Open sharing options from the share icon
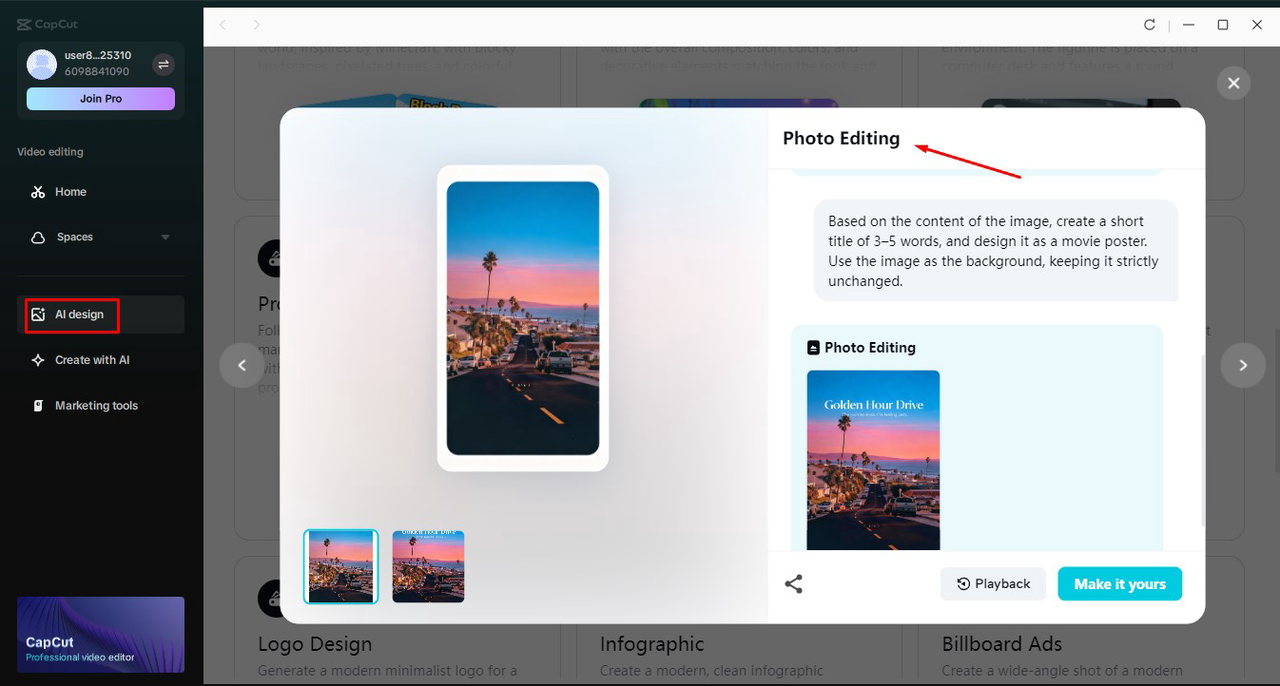The image size is (1280, 686). tap(793, 583)
